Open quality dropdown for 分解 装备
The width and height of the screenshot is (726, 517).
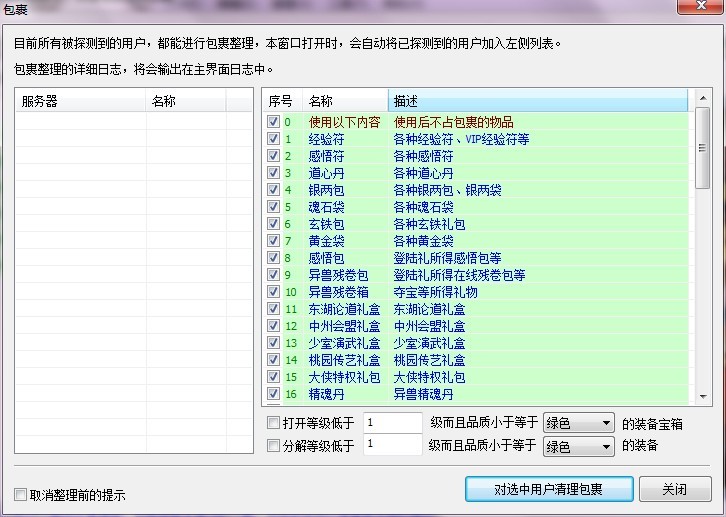tap(578, 446)
